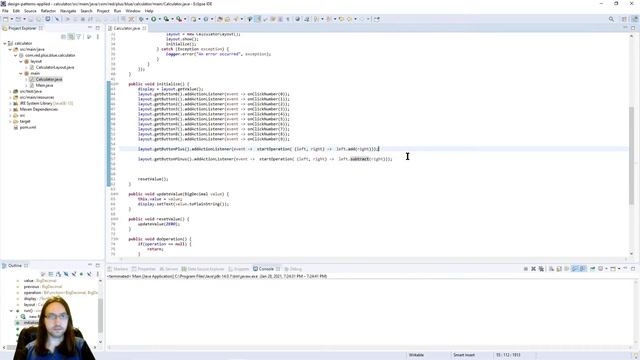
Task: Expand the target folder
Action: (10, 121)
